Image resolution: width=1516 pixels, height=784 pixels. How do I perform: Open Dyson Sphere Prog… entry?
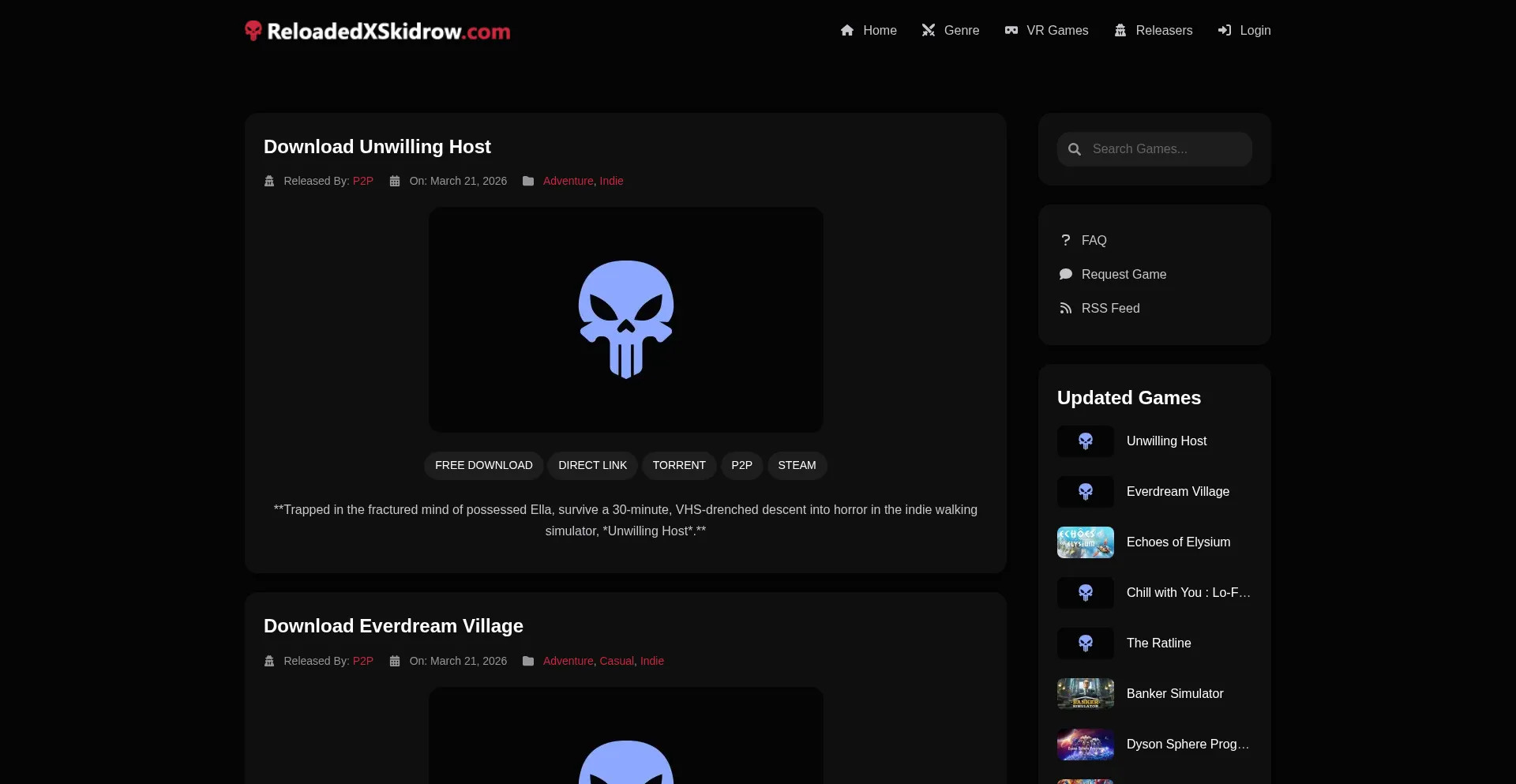(1188, 744)
